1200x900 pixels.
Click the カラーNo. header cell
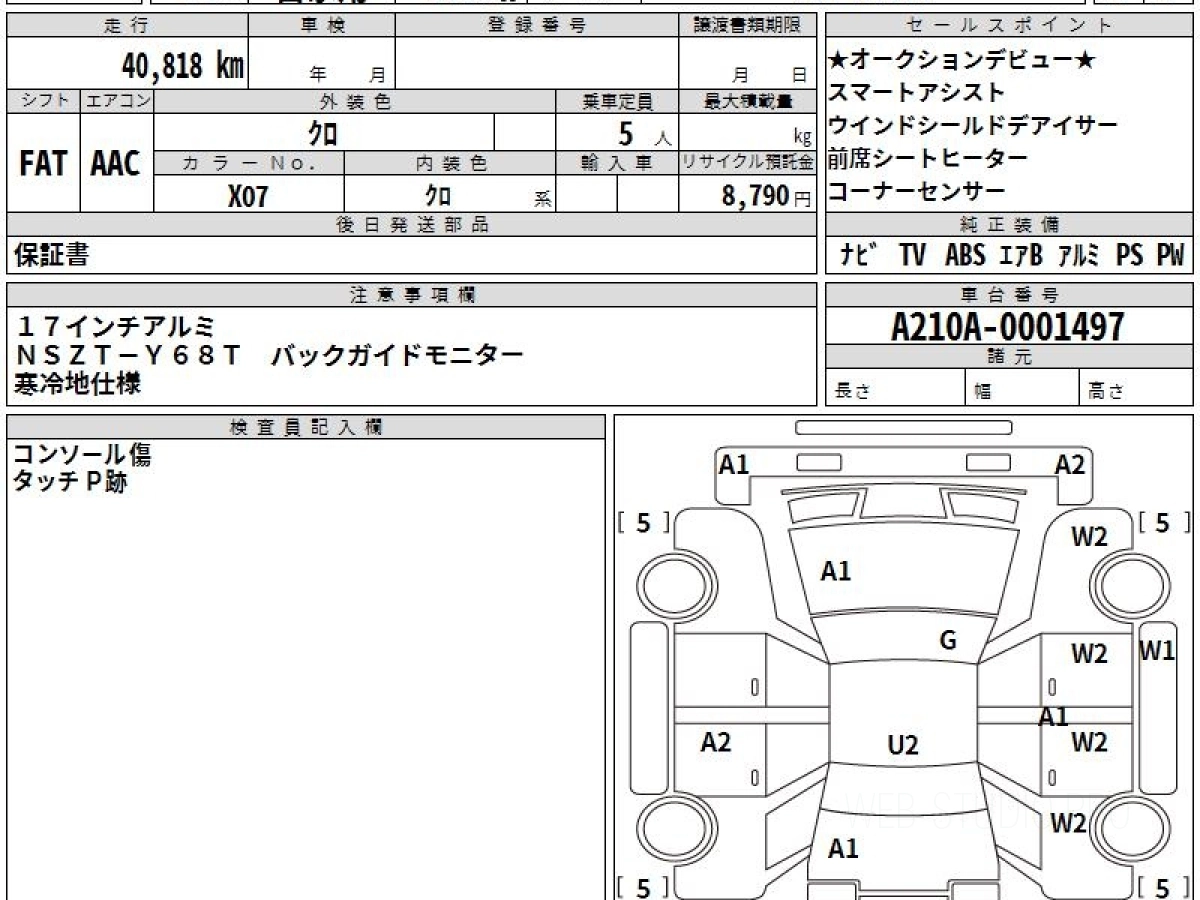[249, 163]
